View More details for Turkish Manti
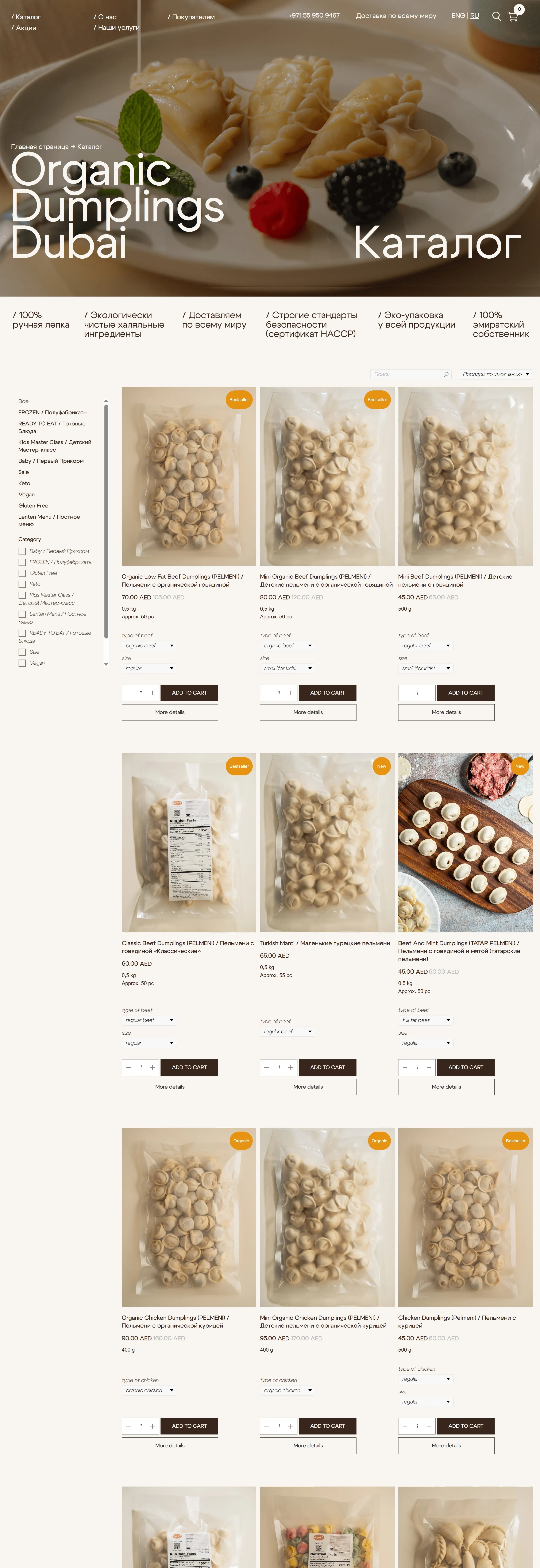 308,1086
